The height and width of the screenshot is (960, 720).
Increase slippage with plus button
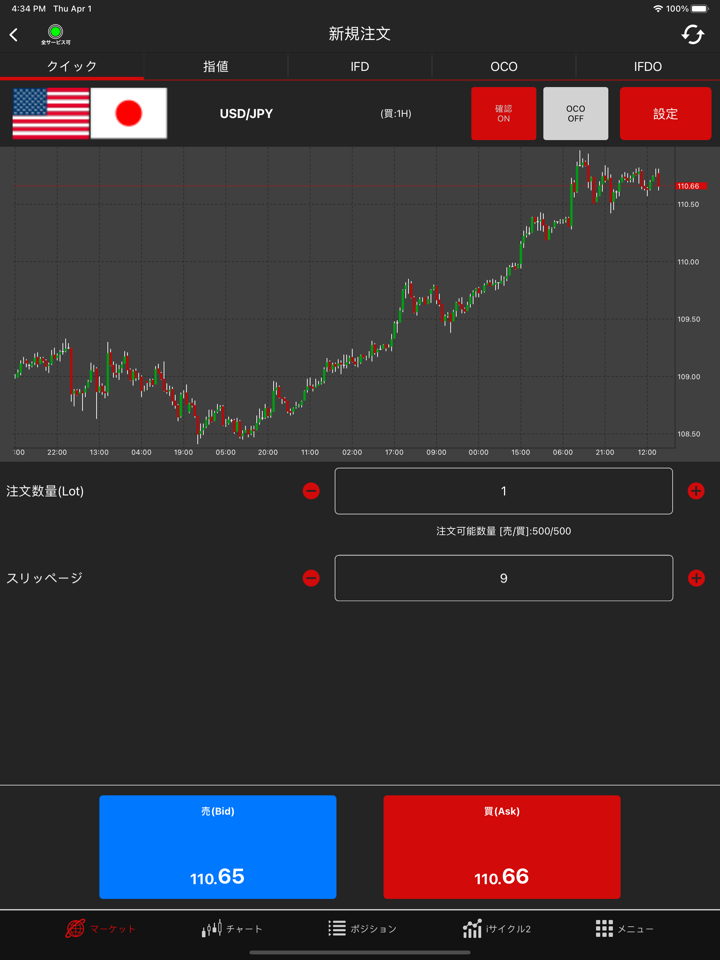(x=696, y=578)
